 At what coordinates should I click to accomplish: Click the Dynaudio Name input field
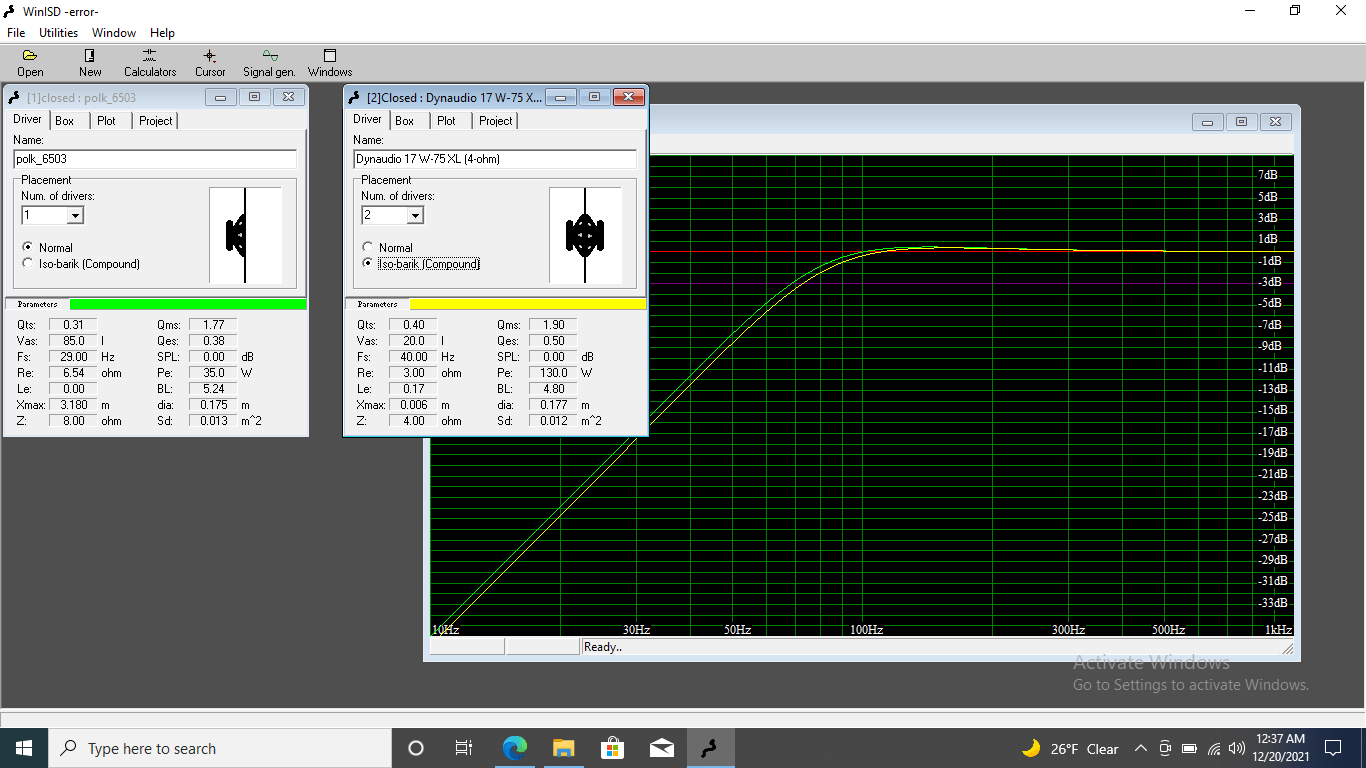tap(495, 159)
